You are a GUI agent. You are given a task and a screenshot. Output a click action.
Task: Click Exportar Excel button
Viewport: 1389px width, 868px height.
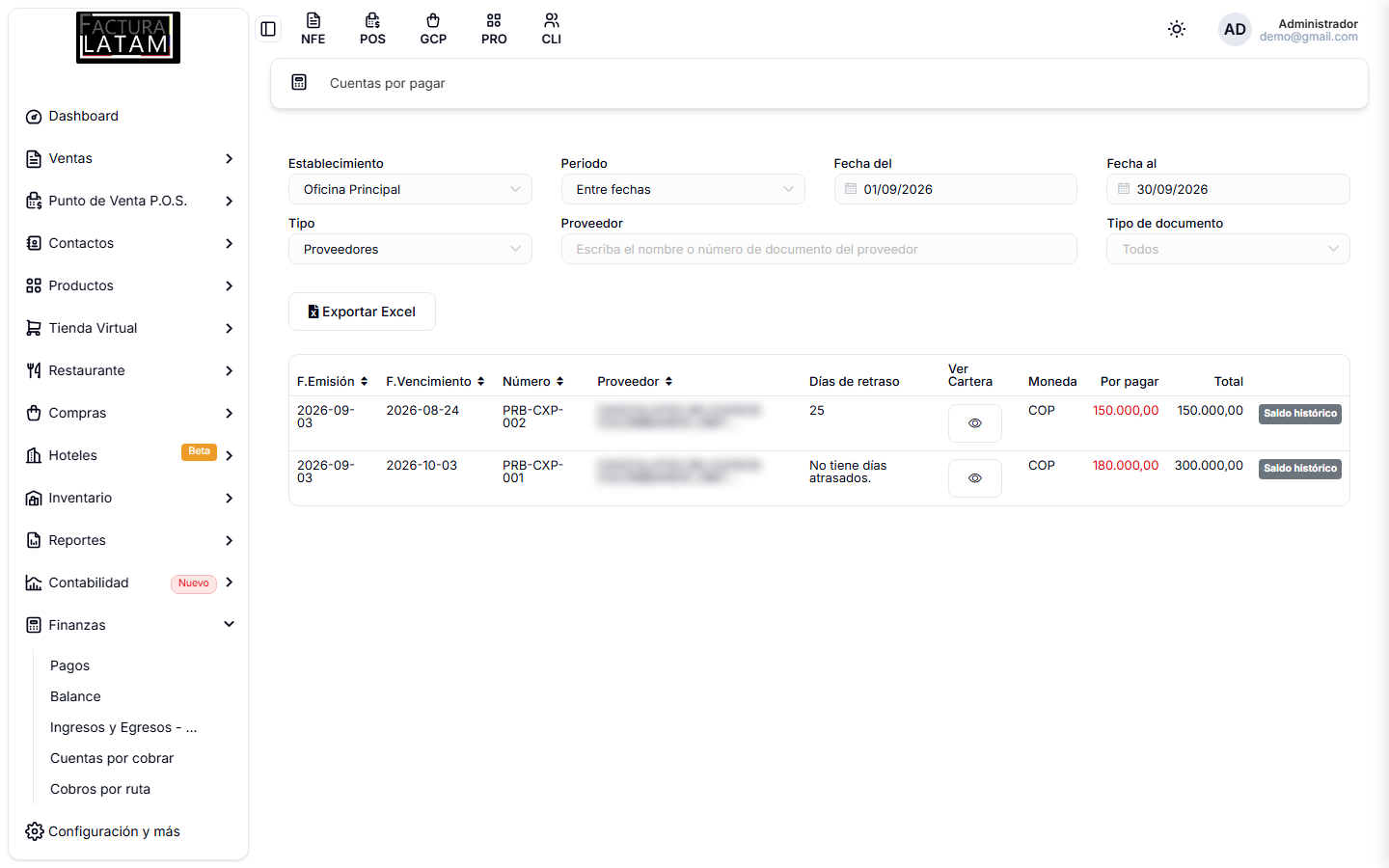click(362, 312)
